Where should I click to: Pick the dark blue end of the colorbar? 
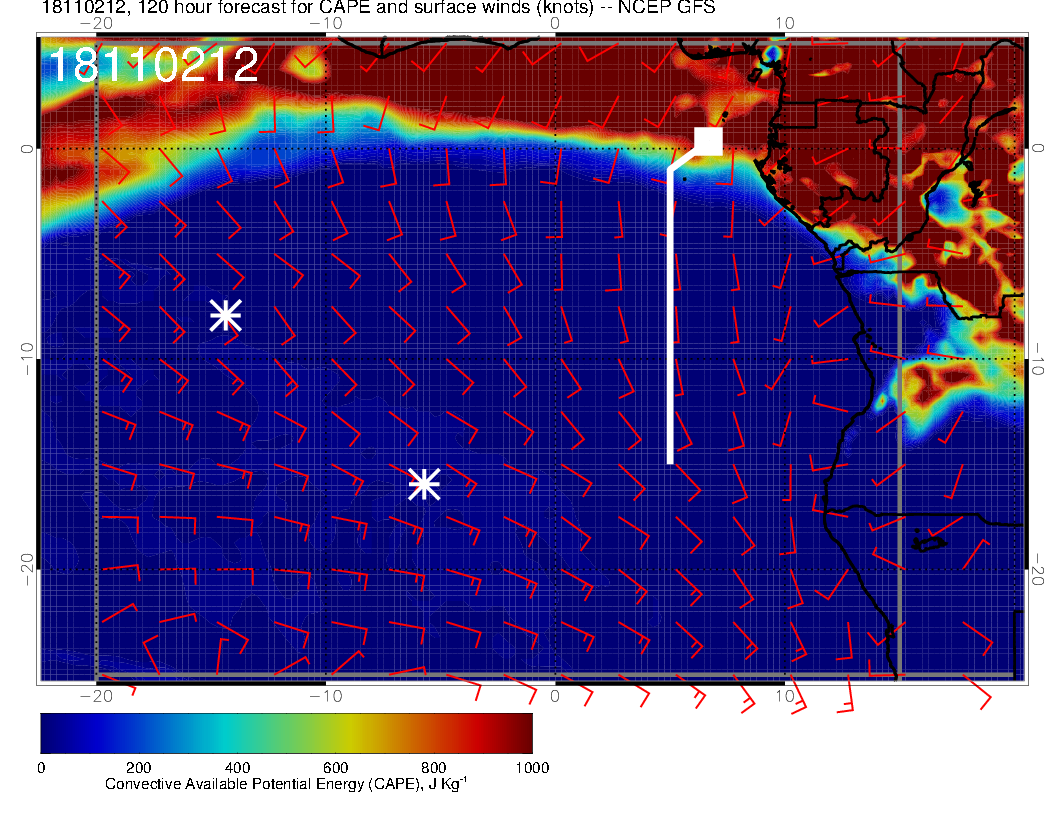(x=52, y=733)
